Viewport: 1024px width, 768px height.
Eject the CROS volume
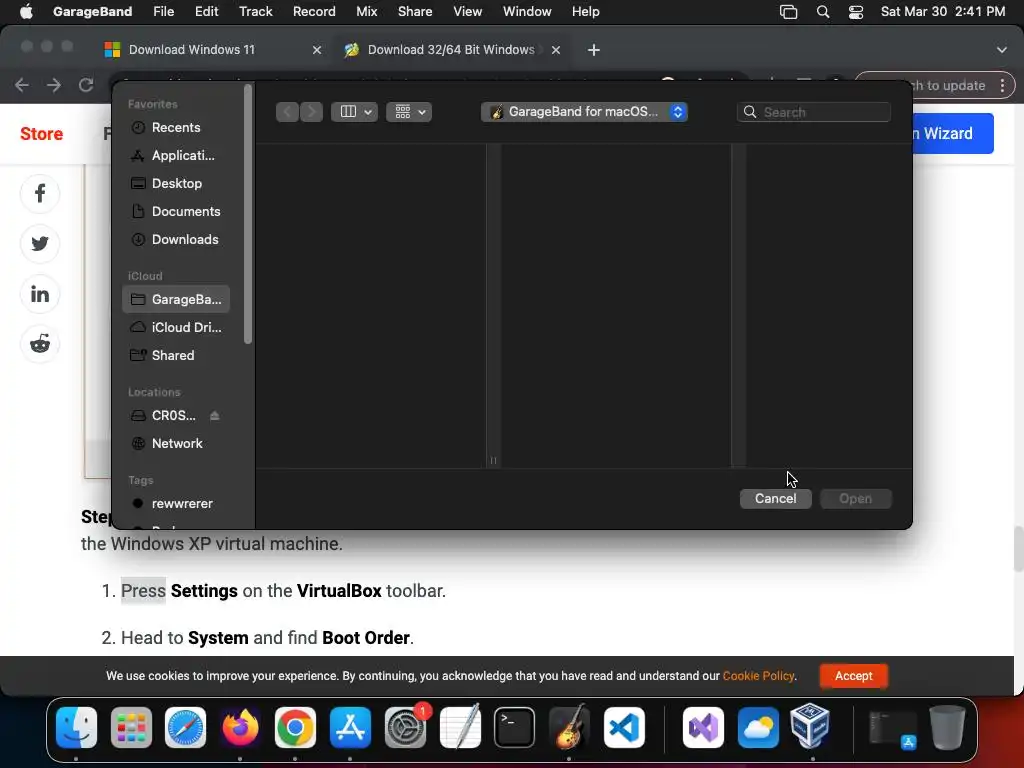tap(214, 415)
